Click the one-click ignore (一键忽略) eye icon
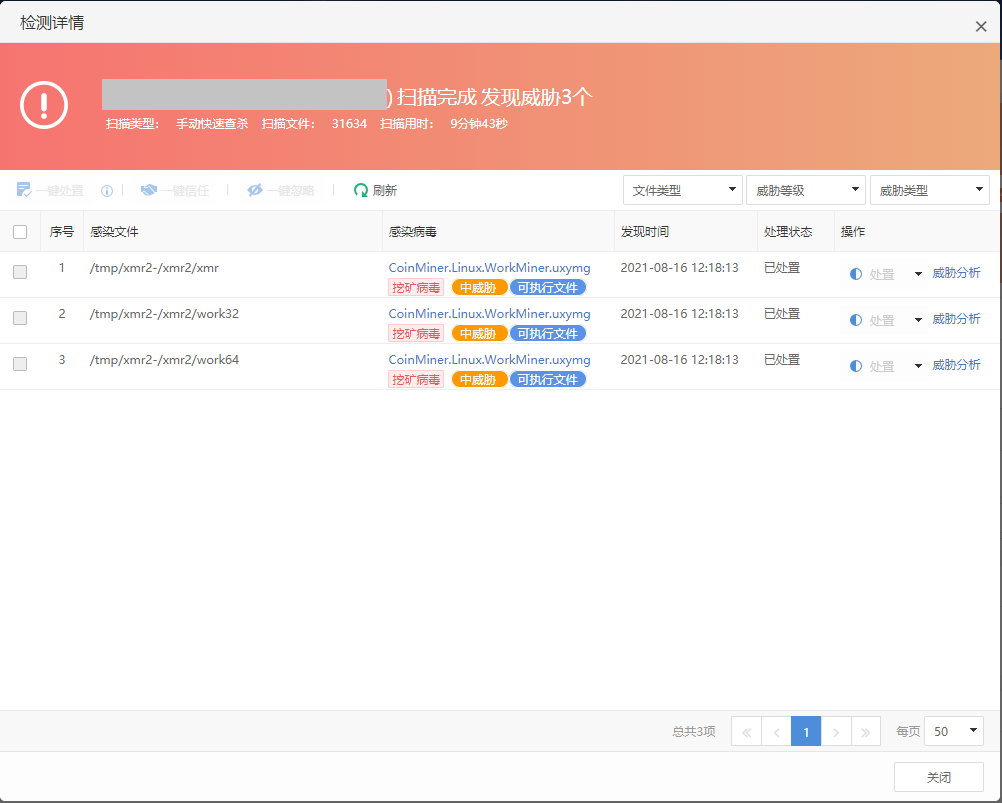The width and height of the screenshot is (1002, 803). pos(255,190)
